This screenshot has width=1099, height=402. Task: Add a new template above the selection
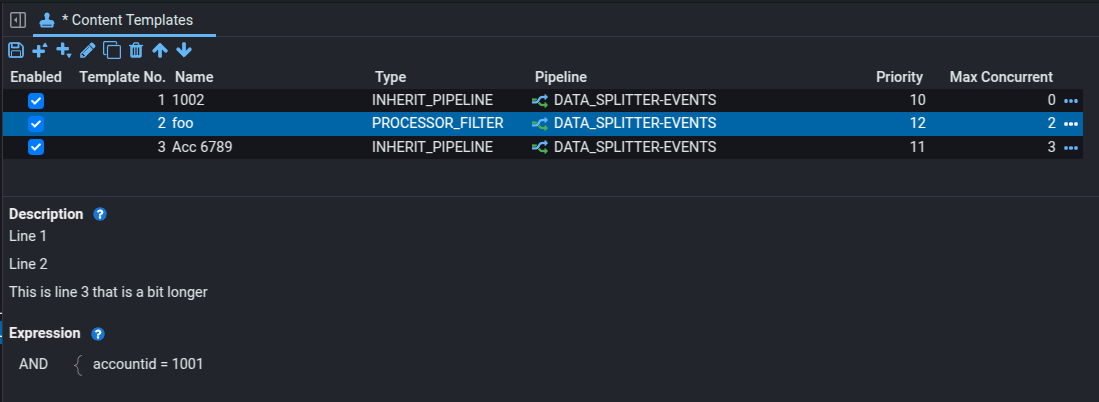click(x=40, y=50)
